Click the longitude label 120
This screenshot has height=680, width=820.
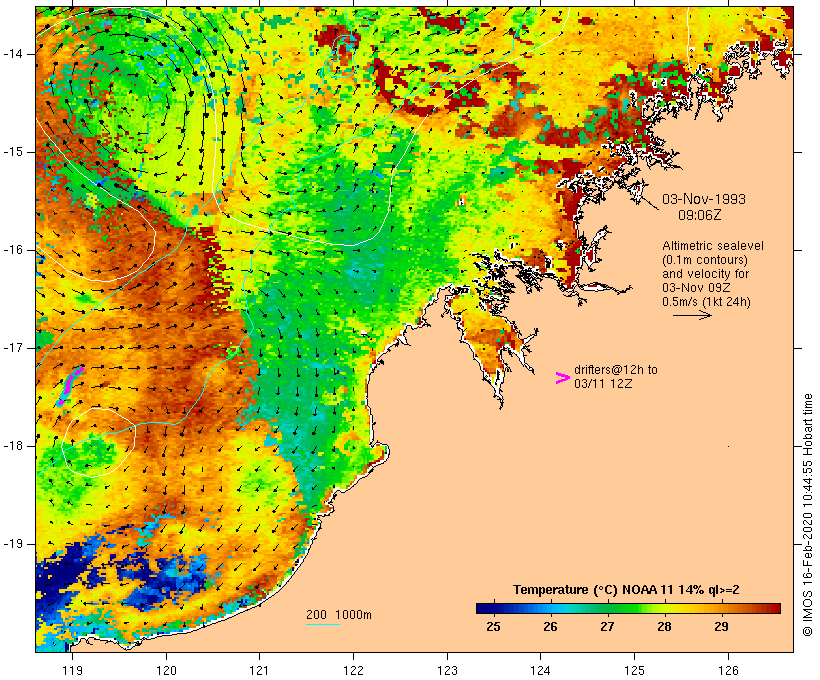pyautogui.click(x=166, y=670)
